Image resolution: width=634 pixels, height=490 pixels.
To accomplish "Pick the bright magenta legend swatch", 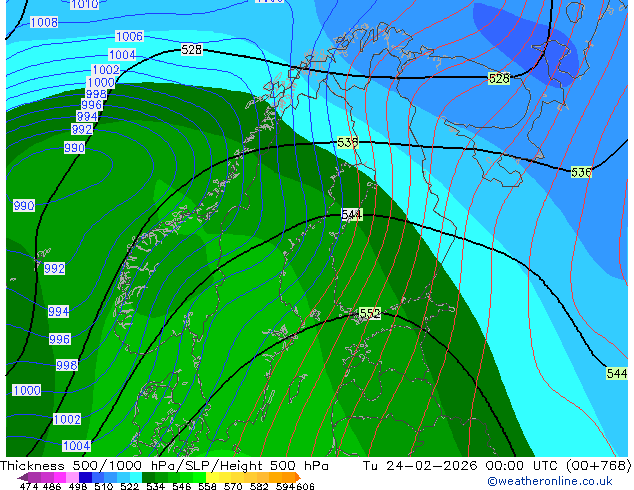I will [60, 477].
